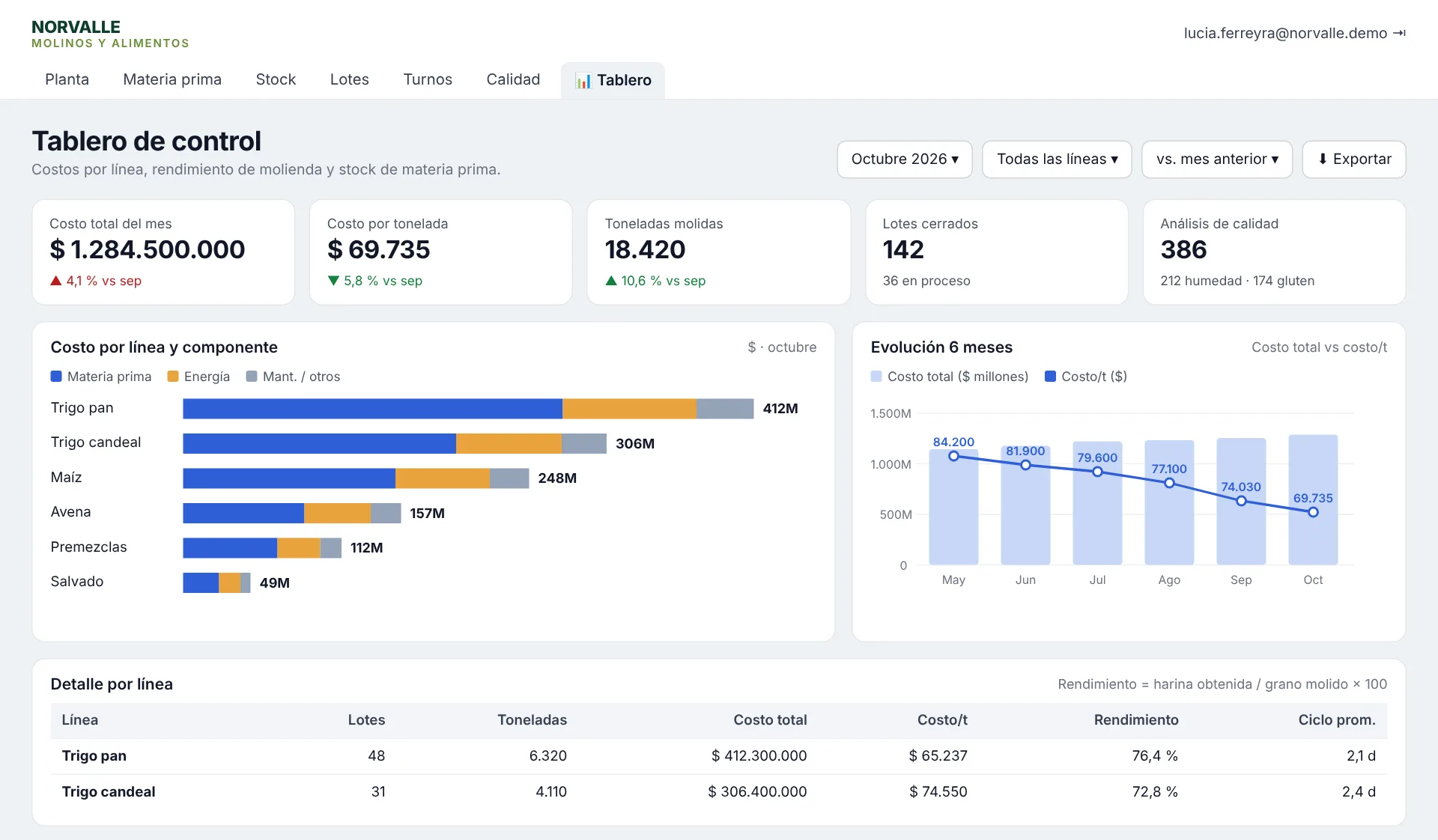Toggle Energía legend swatch
Viewport: 1438px width, 840px height.
tap(173, 377)
